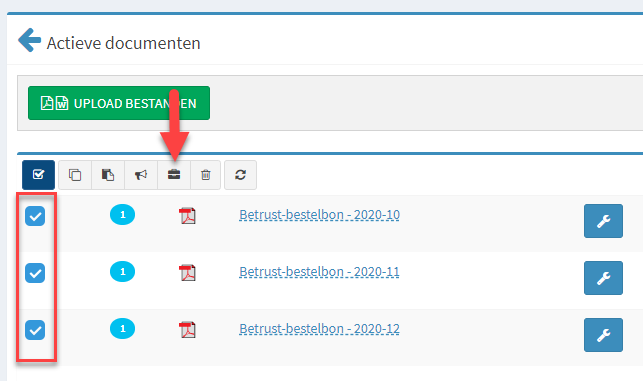Click the wrench button for Betrust-bestelbon - 2020-12
Viewport: 643px width, 381px height.
point(603,335)
